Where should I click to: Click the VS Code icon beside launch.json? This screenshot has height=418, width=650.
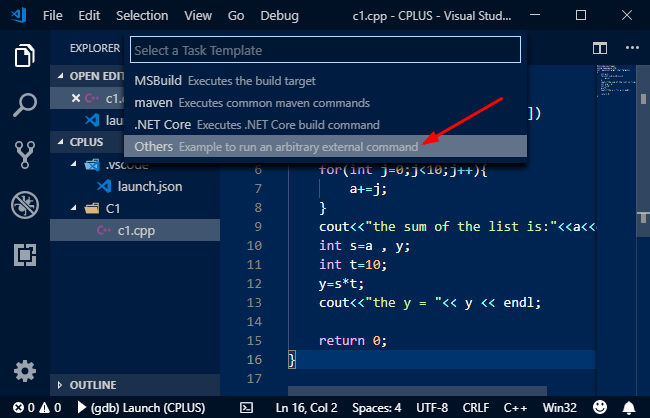(x=104, y=186)
